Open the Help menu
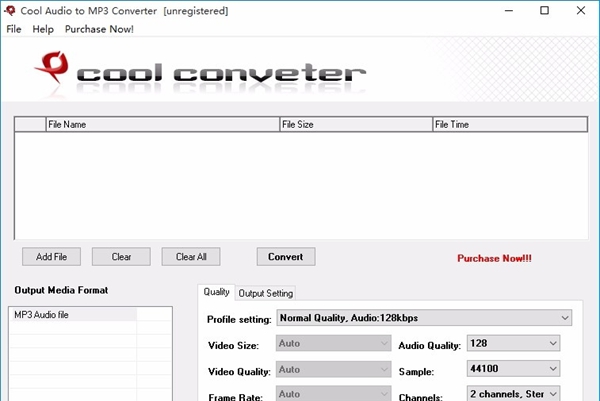Screen dimensions: 600x401 pyautogui.click(x=43, y=29)
